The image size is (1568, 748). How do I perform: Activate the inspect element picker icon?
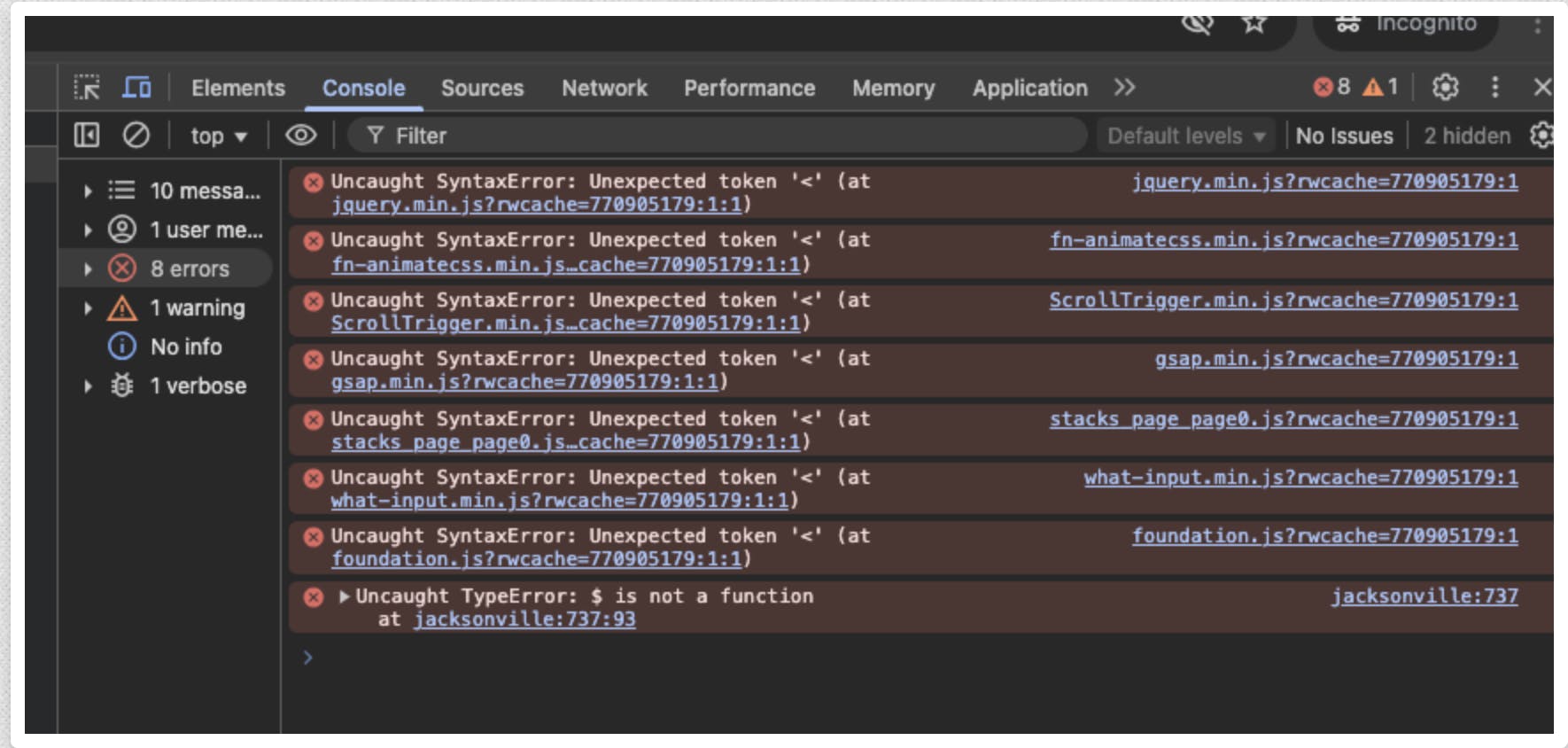[87, 88]
